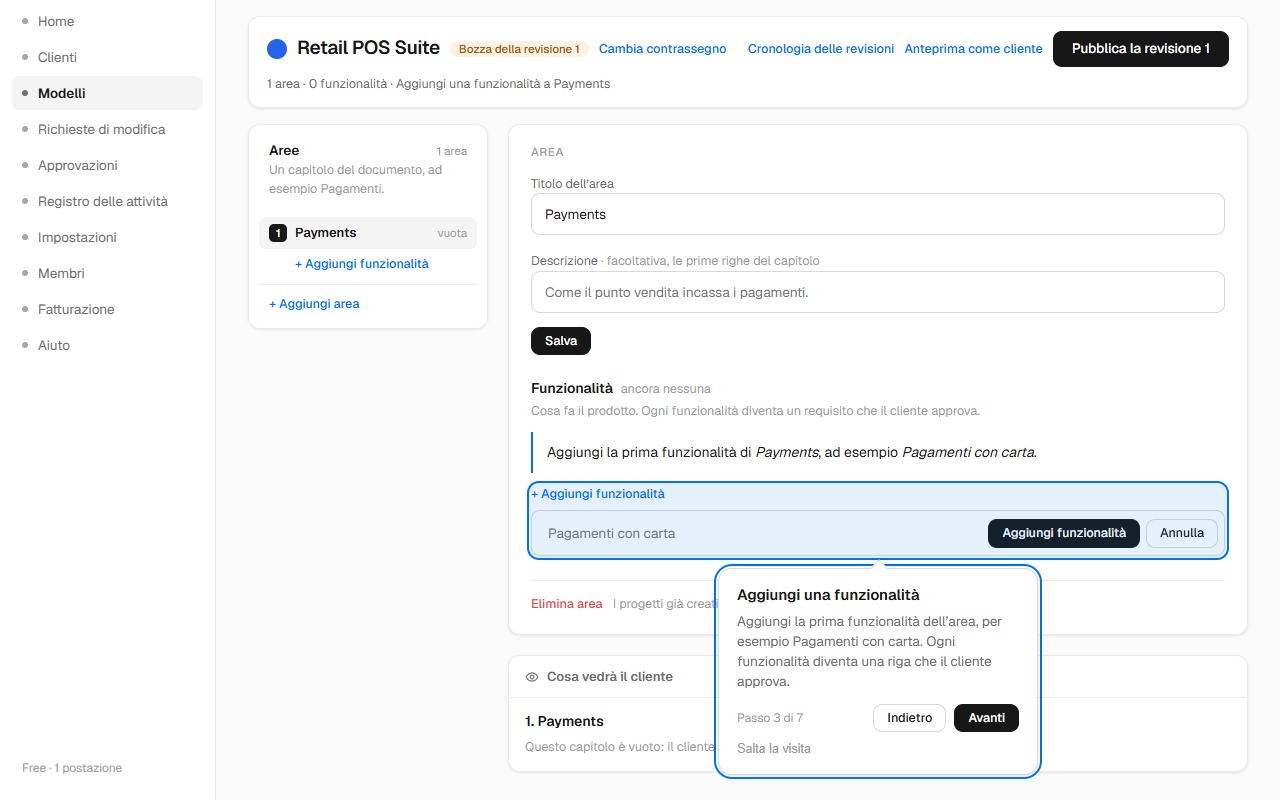
Task: Click the Free · 1 postazione plan label
Action: coord(72,768)
